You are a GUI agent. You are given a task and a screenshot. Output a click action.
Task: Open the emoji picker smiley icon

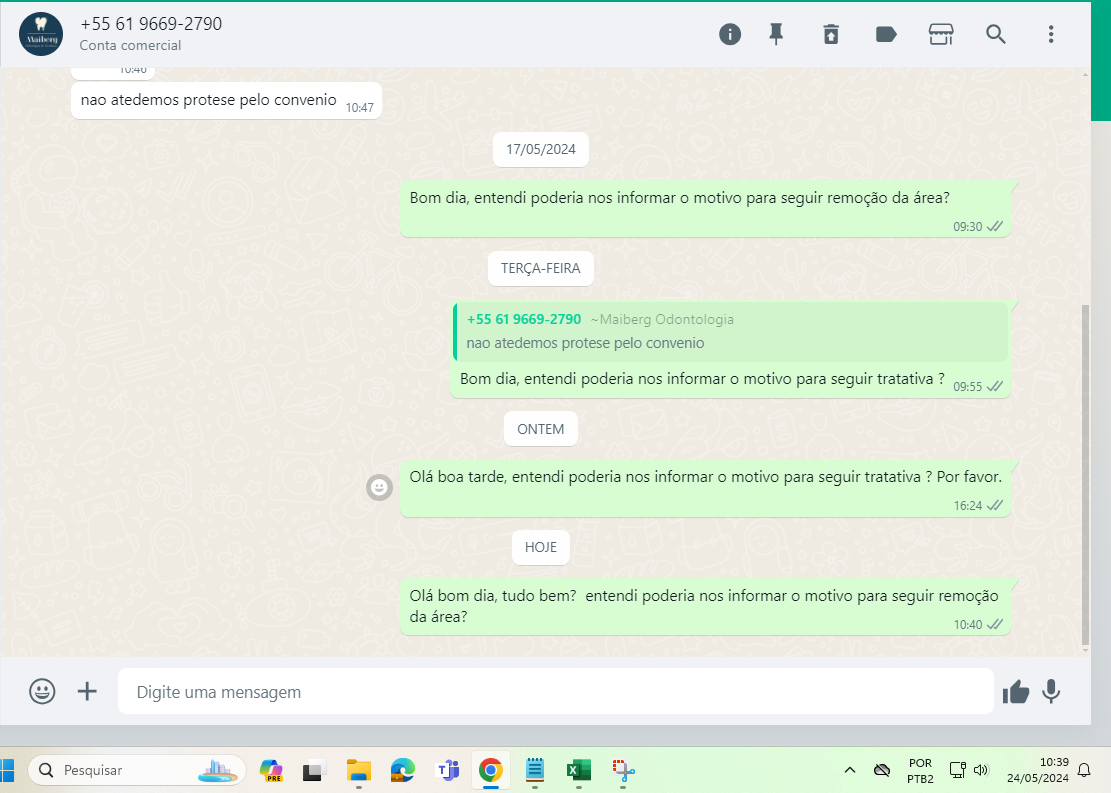pos(42,691)
